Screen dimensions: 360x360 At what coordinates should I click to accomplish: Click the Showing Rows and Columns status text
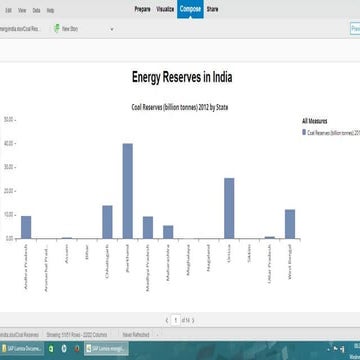(x=77, y=334)
